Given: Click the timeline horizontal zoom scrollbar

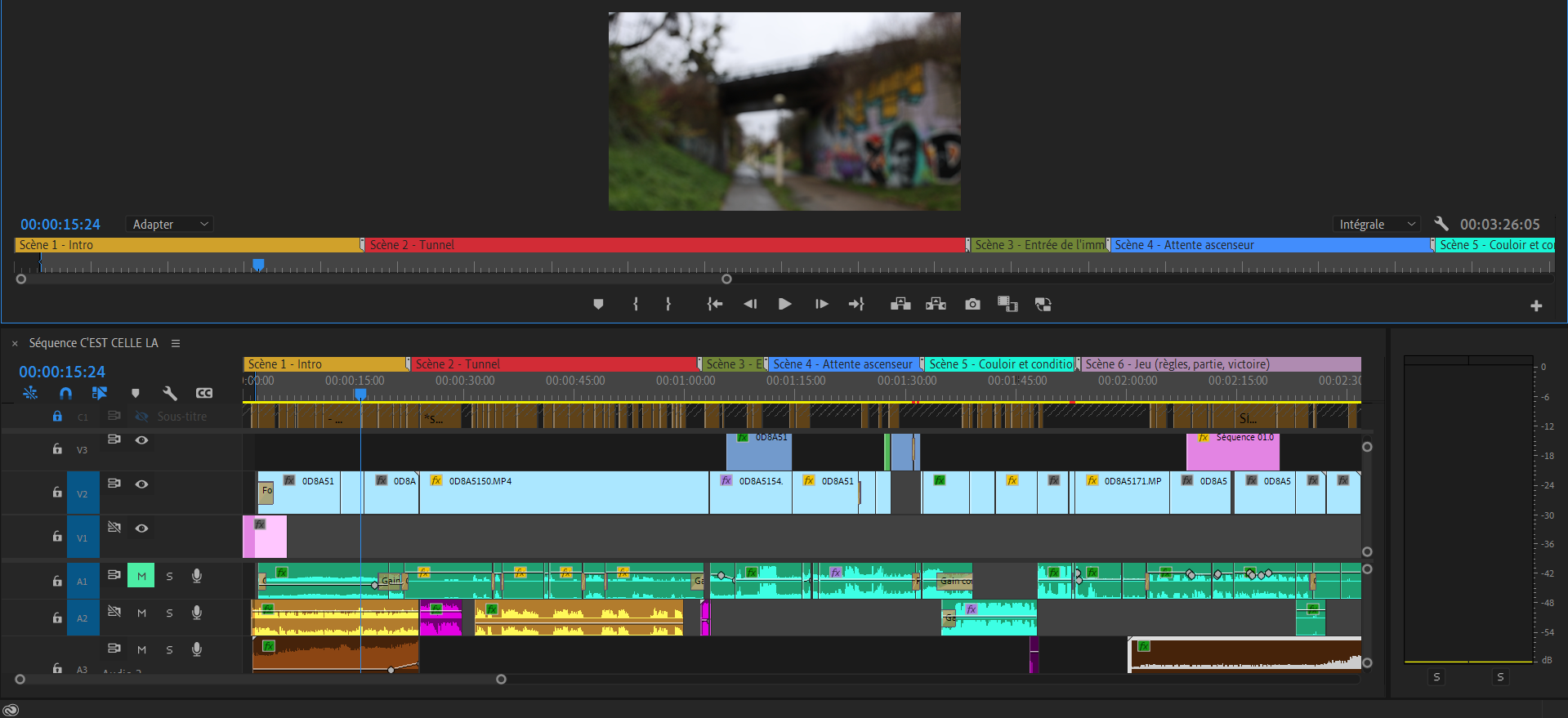Looking at the screenshot, I should pyautogui.click(x=261, y=679).
